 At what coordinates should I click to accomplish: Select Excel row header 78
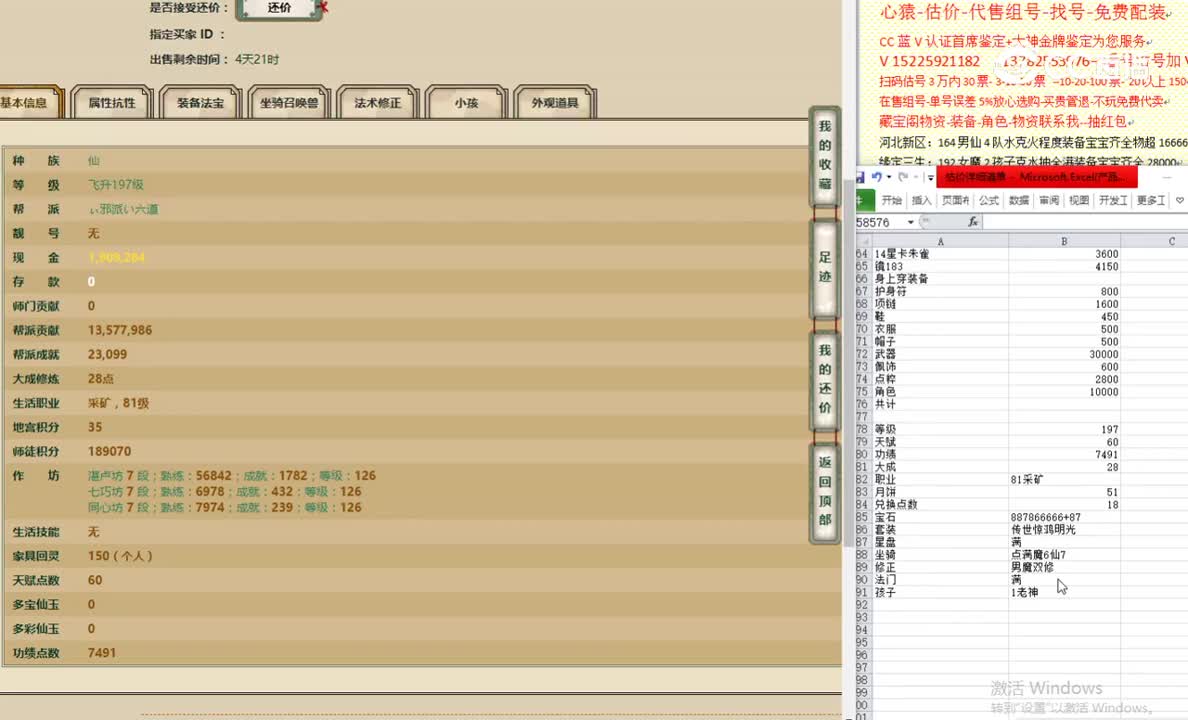[863, 429]
